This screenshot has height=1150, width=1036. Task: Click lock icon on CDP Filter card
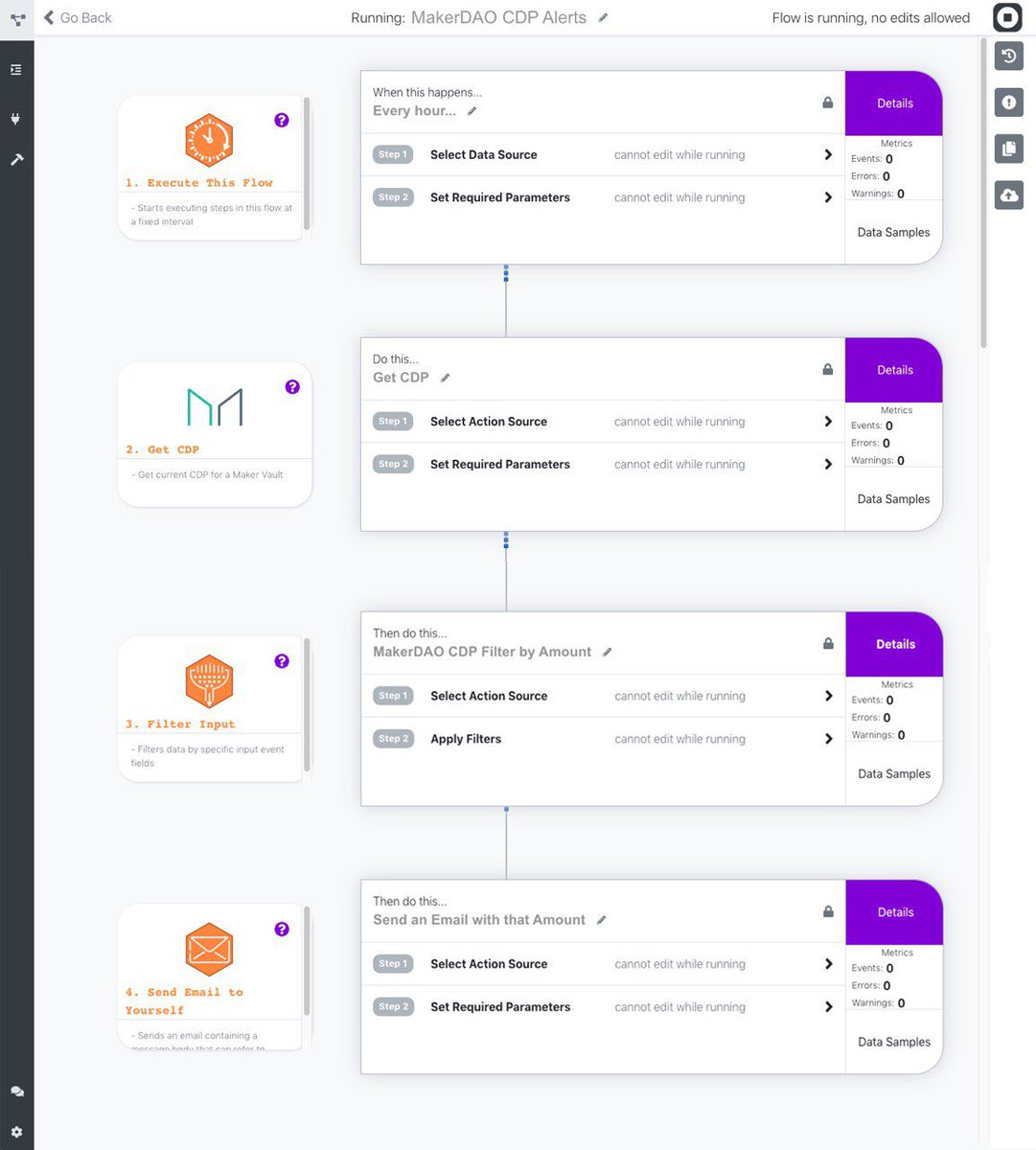coord(828,643)
